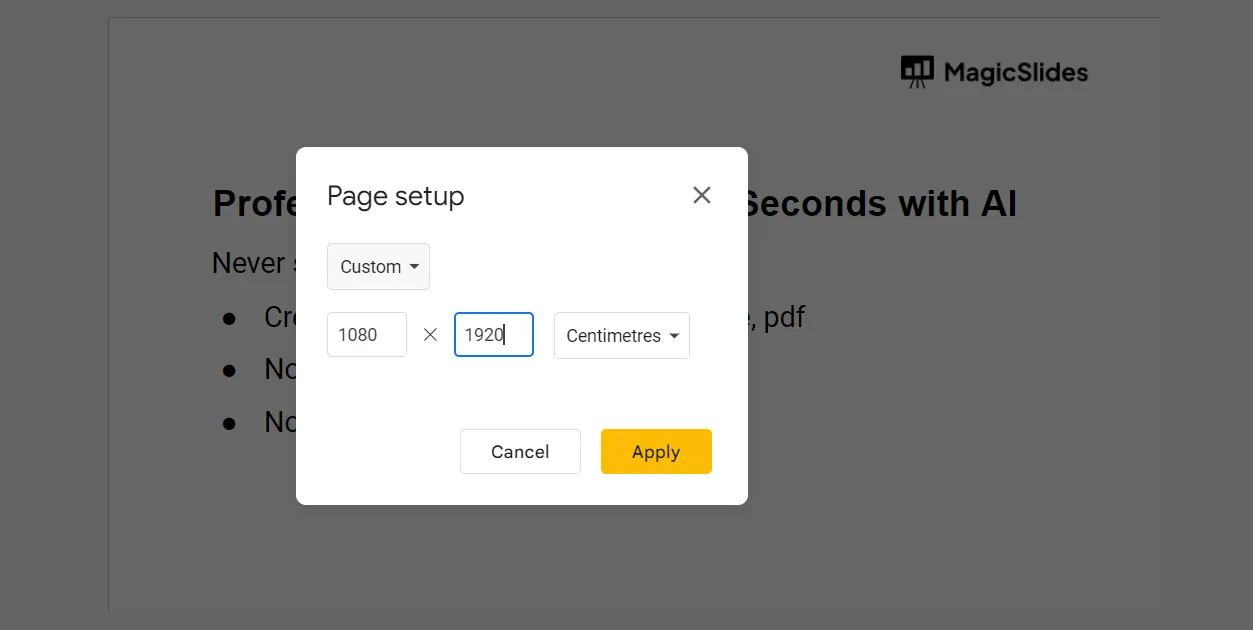Focus the height field showing 1920
Image resolution: width=1253 pixels, height=630 pixels.
pyautogui.click(x=493, y=335)
